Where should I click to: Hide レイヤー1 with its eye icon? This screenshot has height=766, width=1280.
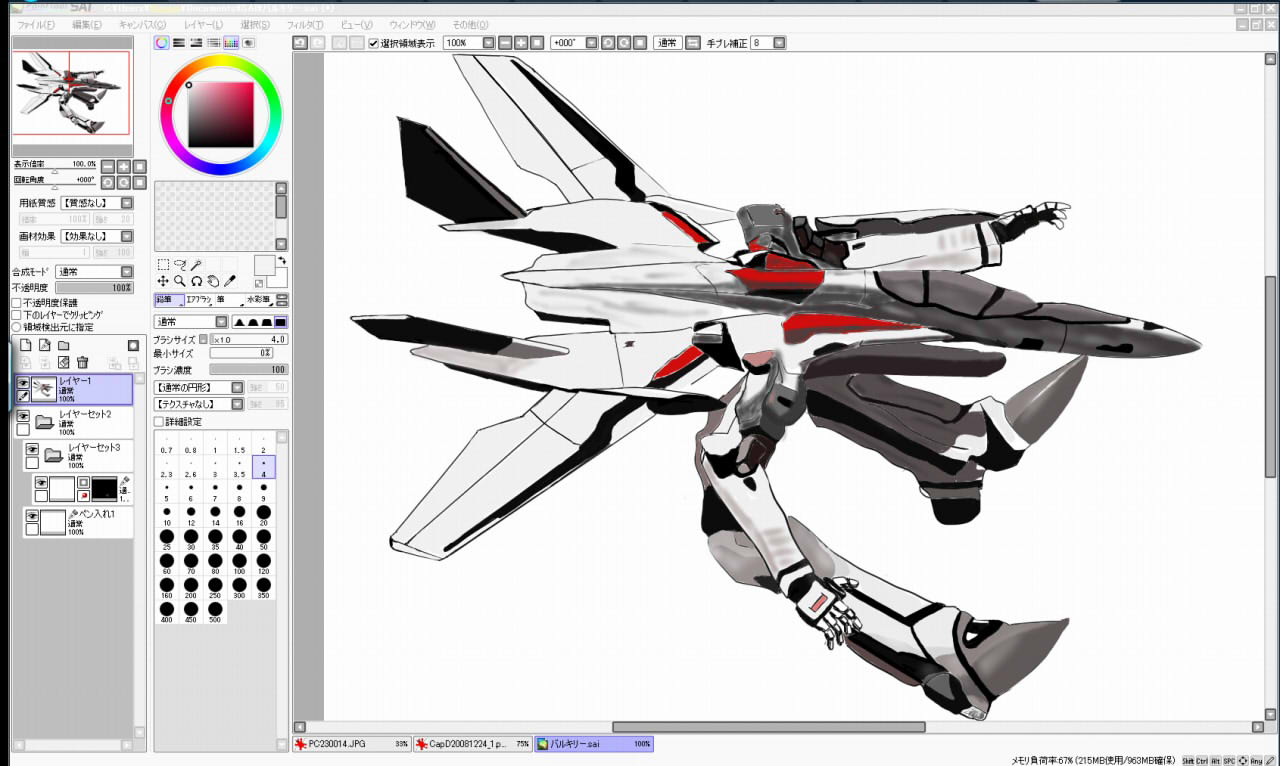[23, 383]
